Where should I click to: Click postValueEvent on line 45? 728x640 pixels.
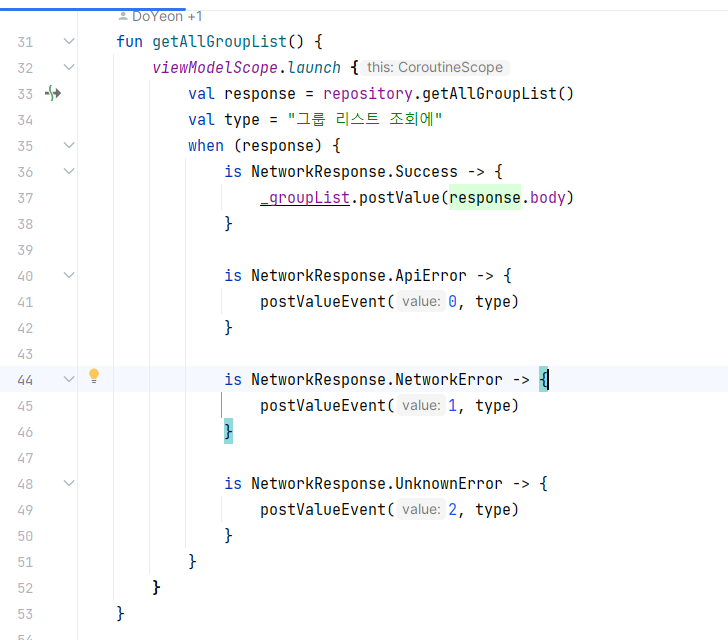point(323,406)
